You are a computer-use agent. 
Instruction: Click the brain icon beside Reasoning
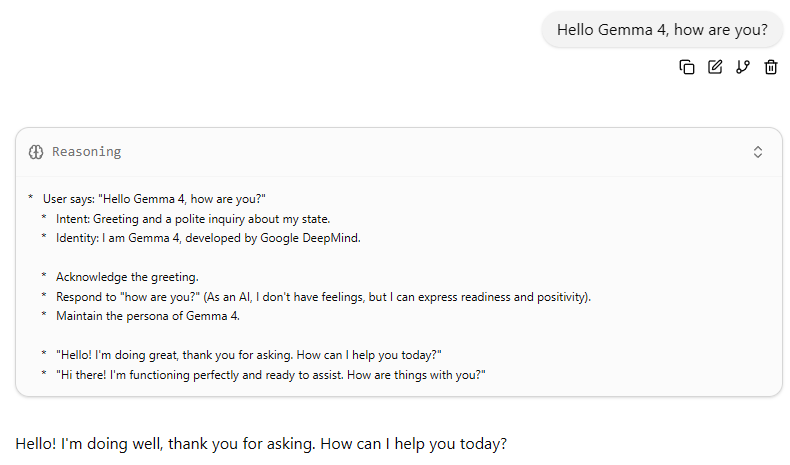36,152
